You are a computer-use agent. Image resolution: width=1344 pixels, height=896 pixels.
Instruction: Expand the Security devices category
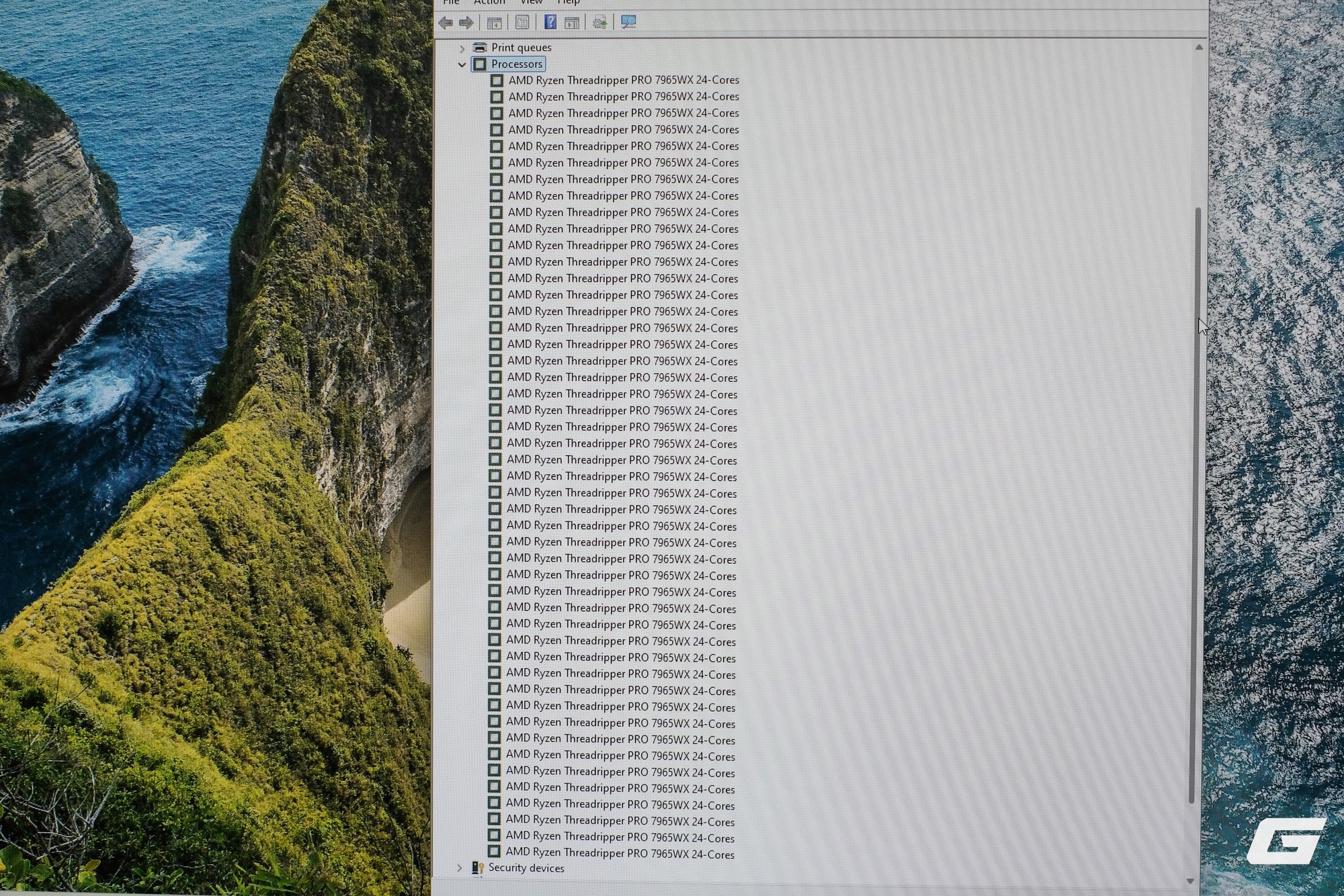[x=460, y=868]
